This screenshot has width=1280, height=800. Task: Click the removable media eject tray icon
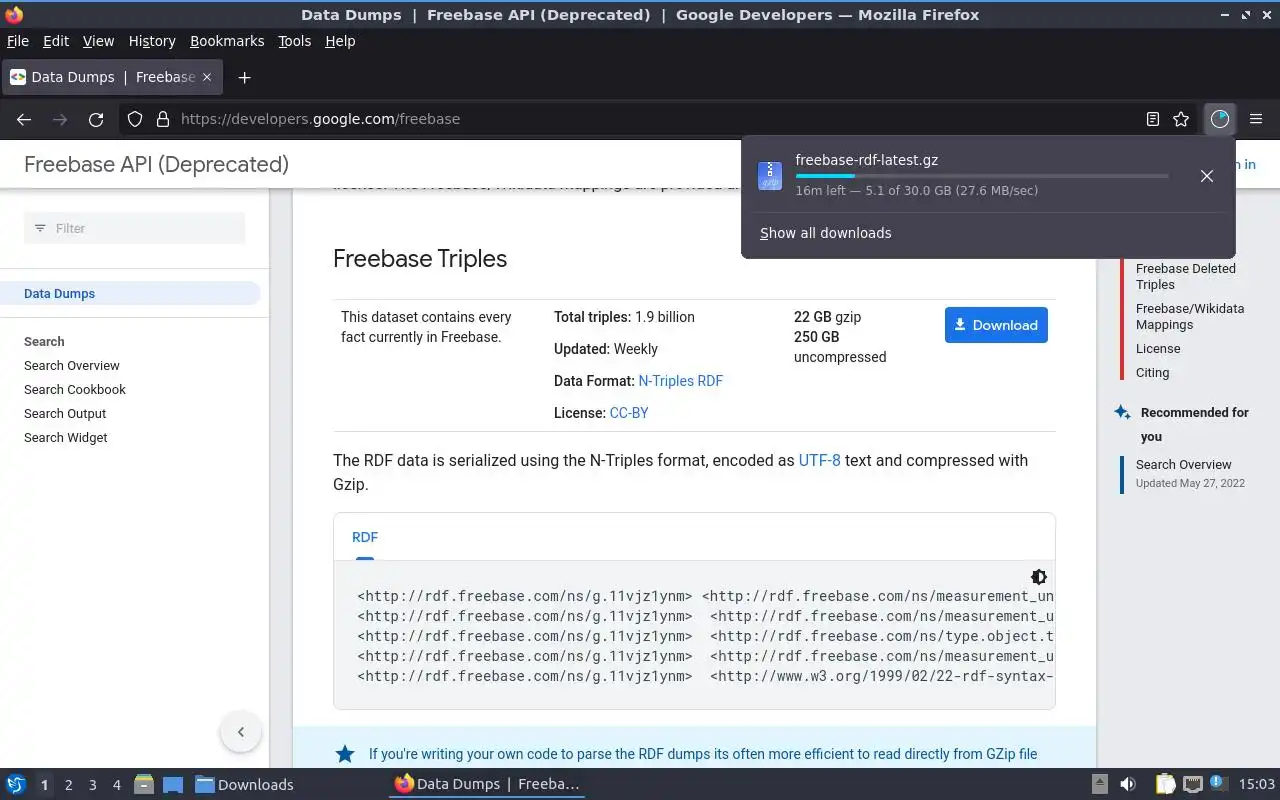(1100, 784)
